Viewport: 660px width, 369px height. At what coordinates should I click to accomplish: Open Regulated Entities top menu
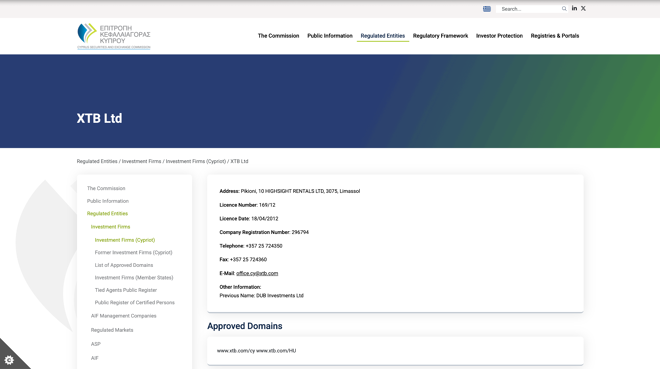[383, 36]
